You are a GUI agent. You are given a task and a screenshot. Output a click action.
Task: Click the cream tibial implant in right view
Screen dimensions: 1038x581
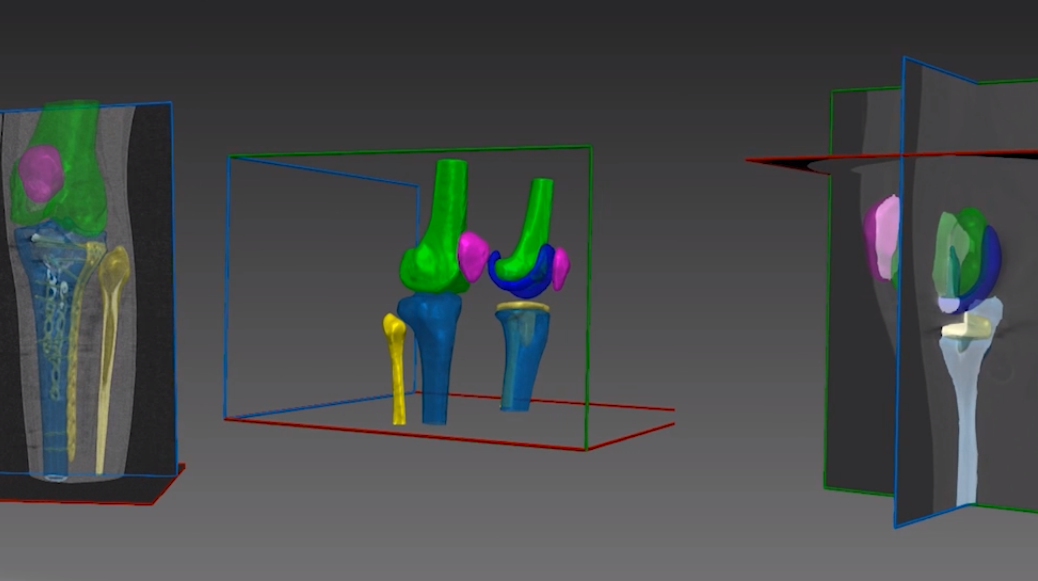(x=965, y=325)
